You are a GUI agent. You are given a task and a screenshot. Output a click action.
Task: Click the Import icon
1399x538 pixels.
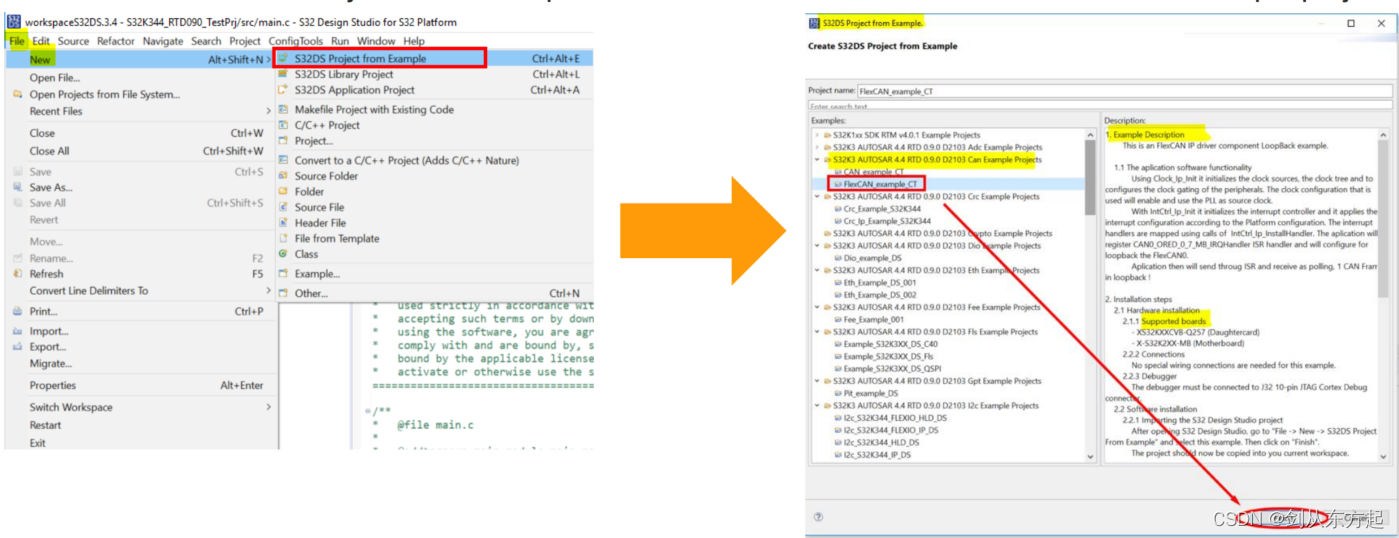pos(18,331)
